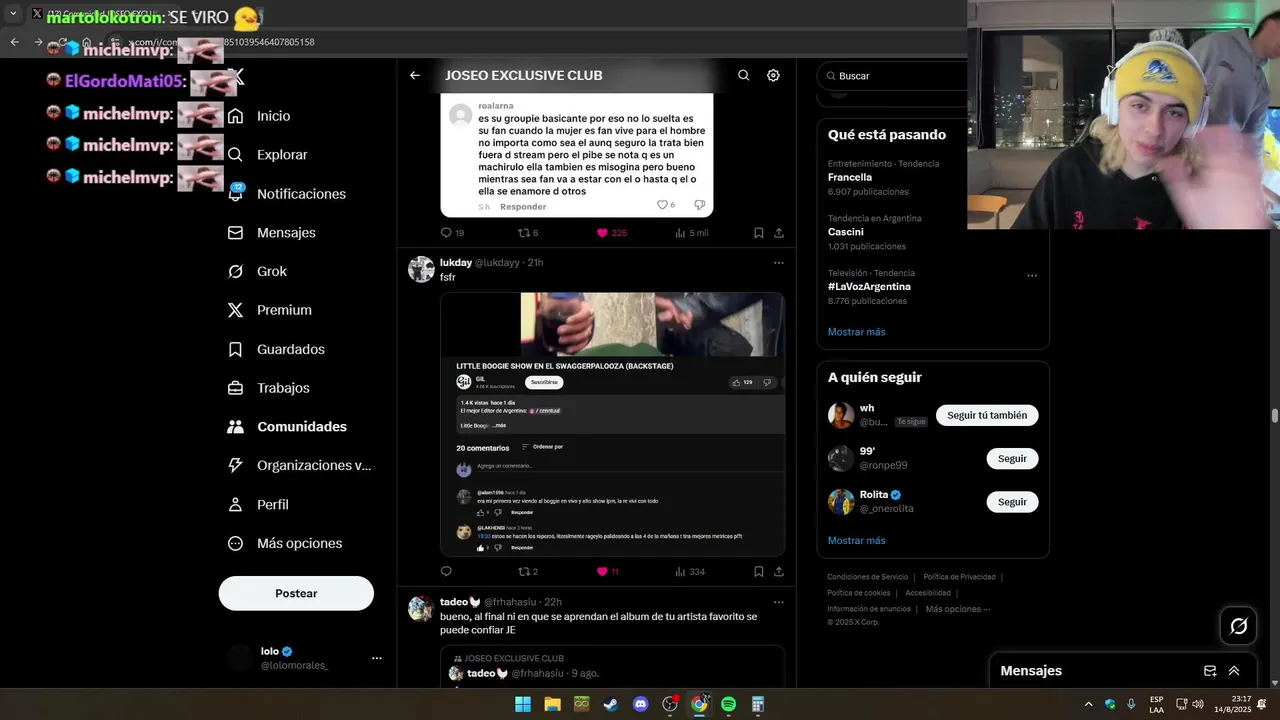Follow back wh with Seguir tú también

click(987, 415)
